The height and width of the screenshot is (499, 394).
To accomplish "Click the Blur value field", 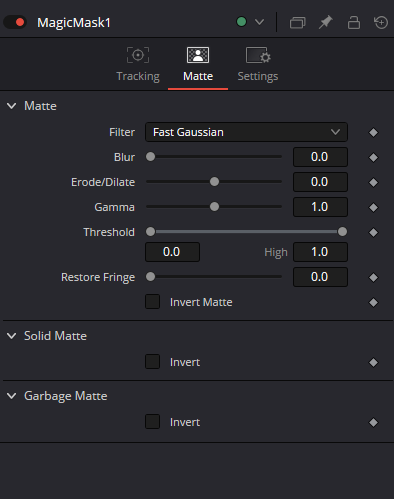I will point(320,157).
